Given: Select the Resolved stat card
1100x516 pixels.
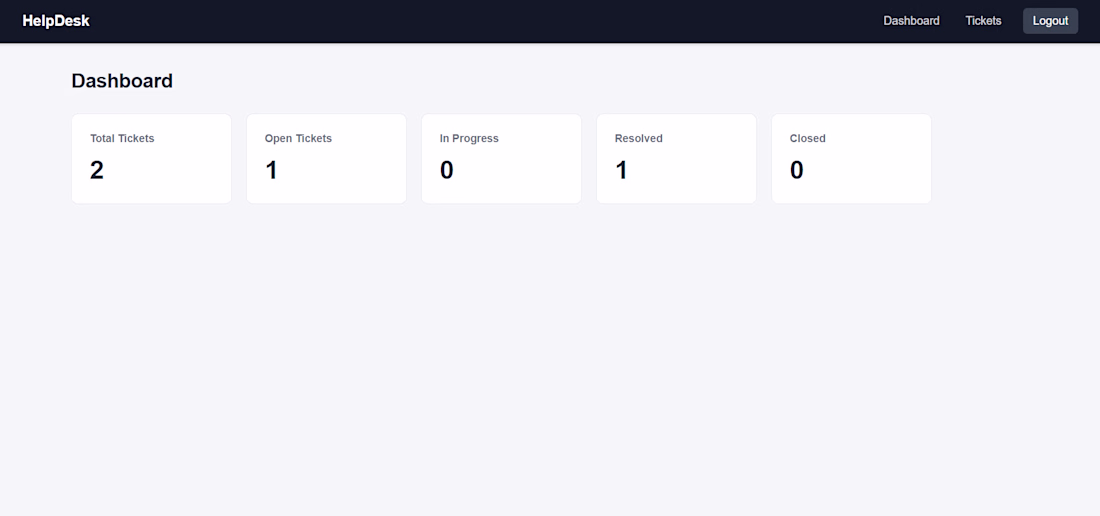Looking at the screenshot, I should (x=676, y=158).
